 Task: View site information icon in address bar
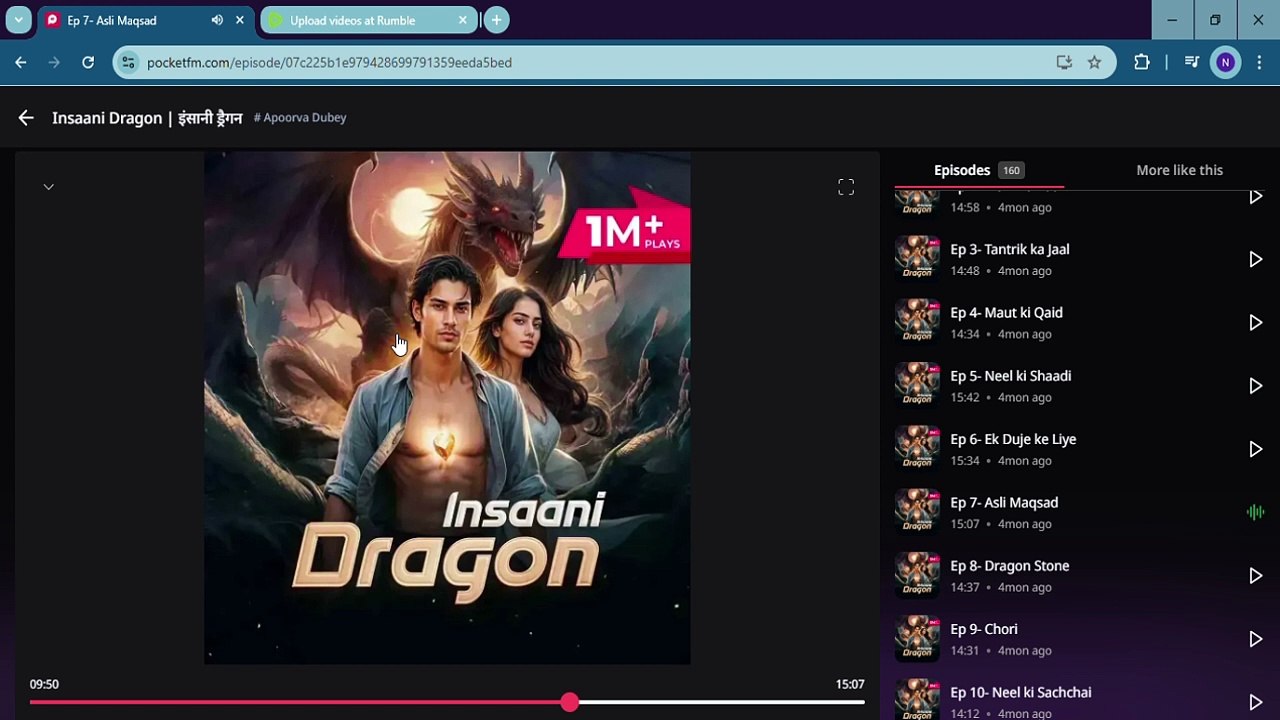coord(126,62)
